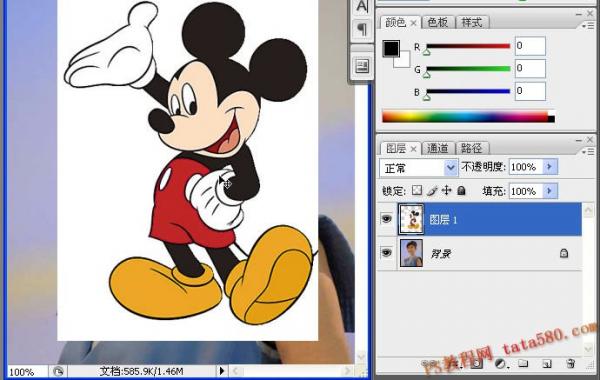Select the 图层 1 layer name
Image resolution: width=600 pixels, height=380 pixels.
(x=443, y=220)
